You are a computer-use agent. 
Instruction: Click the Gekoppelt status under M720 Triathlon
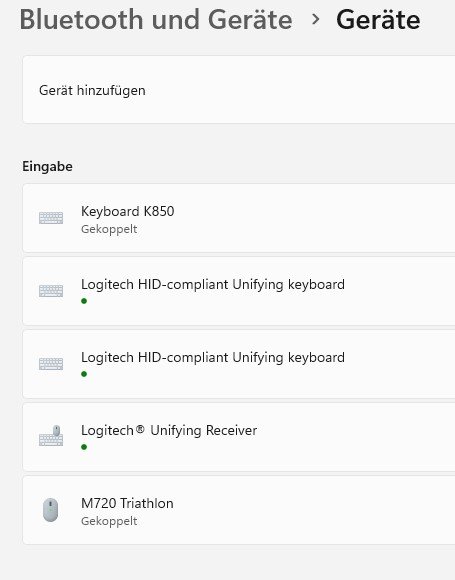109,521
